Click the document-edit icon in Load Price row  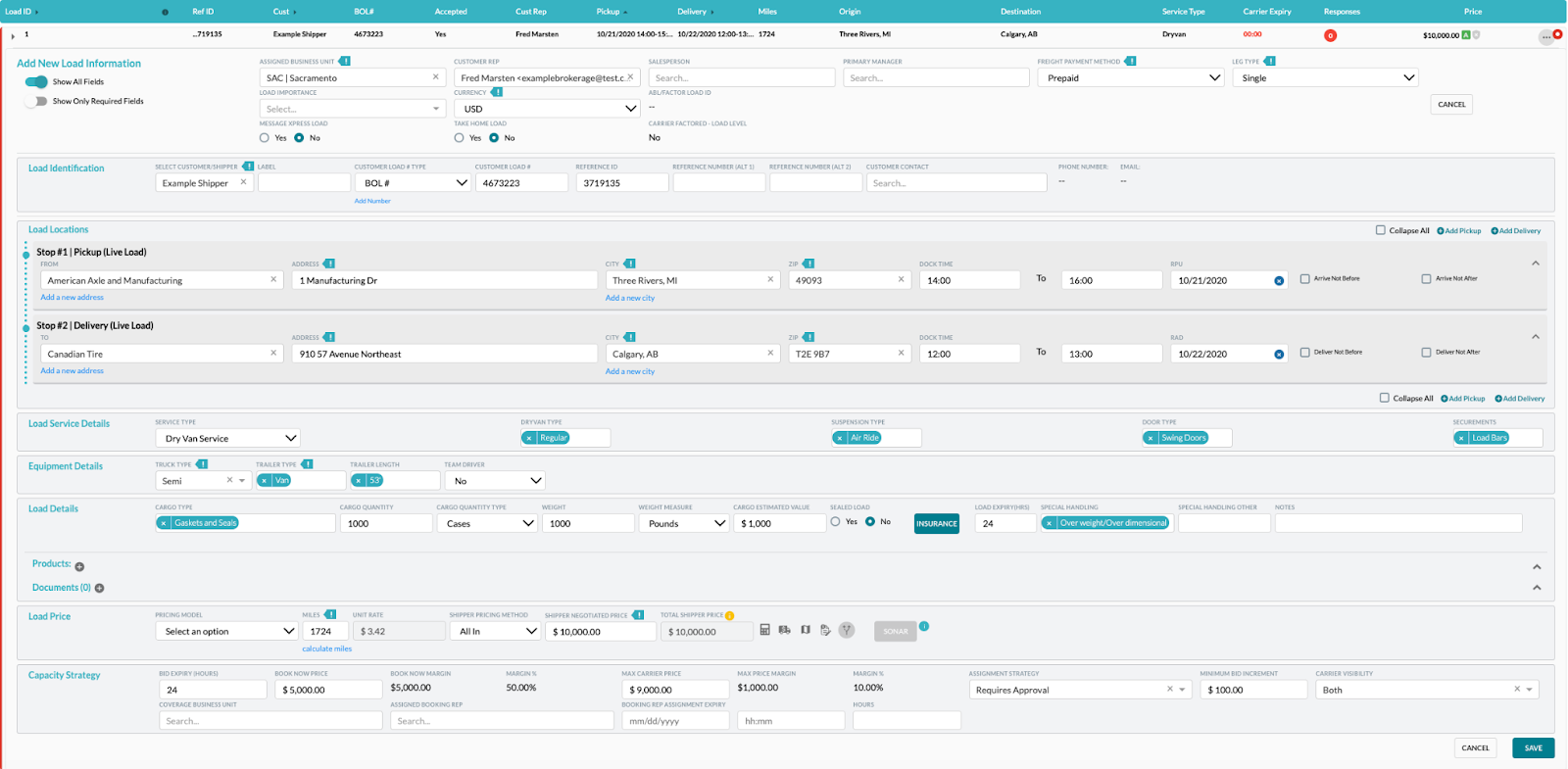(x=825, y=630)
